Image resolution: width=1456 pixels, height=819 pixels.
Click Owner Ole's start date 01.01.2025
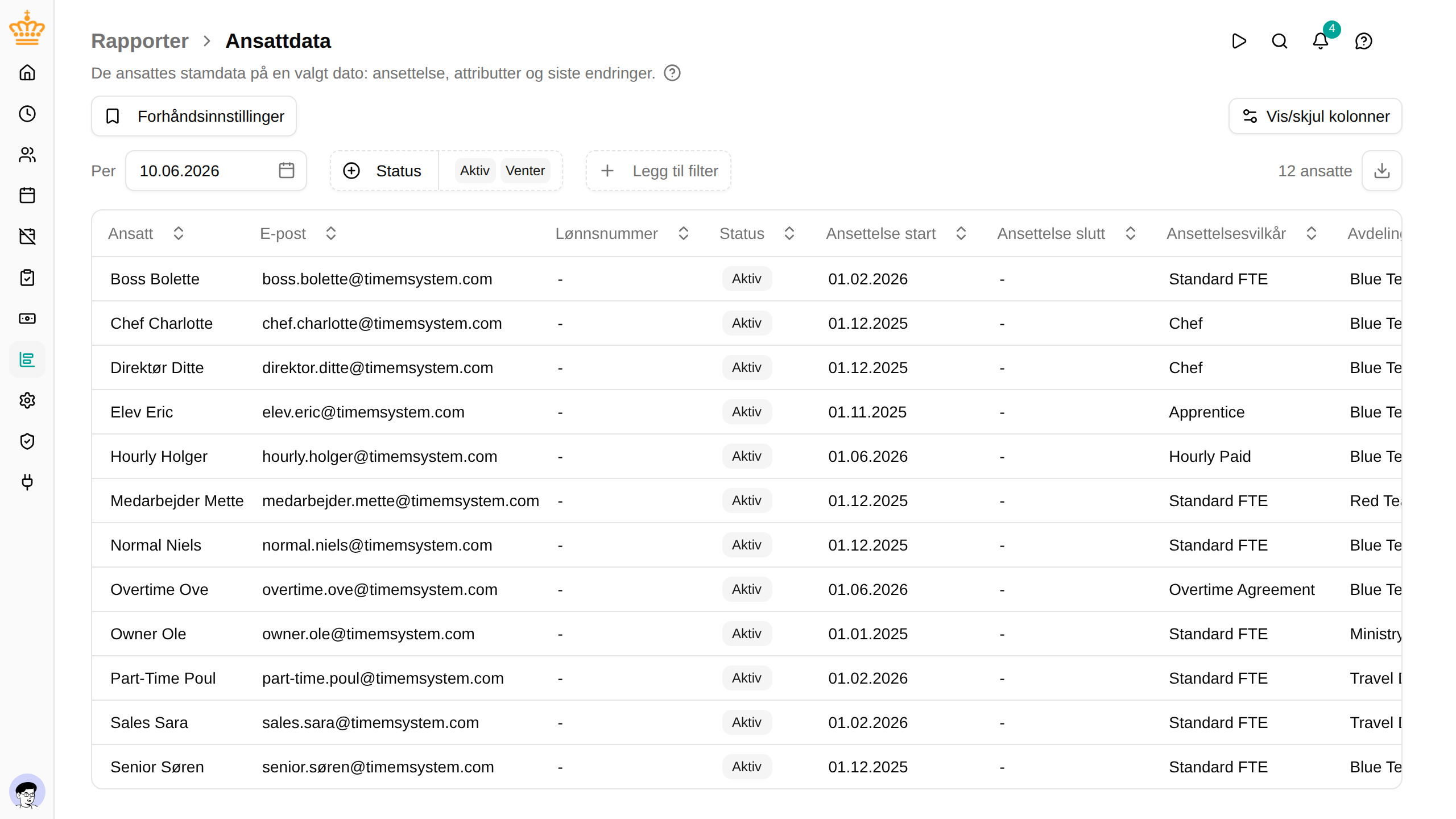pos(868,634)
